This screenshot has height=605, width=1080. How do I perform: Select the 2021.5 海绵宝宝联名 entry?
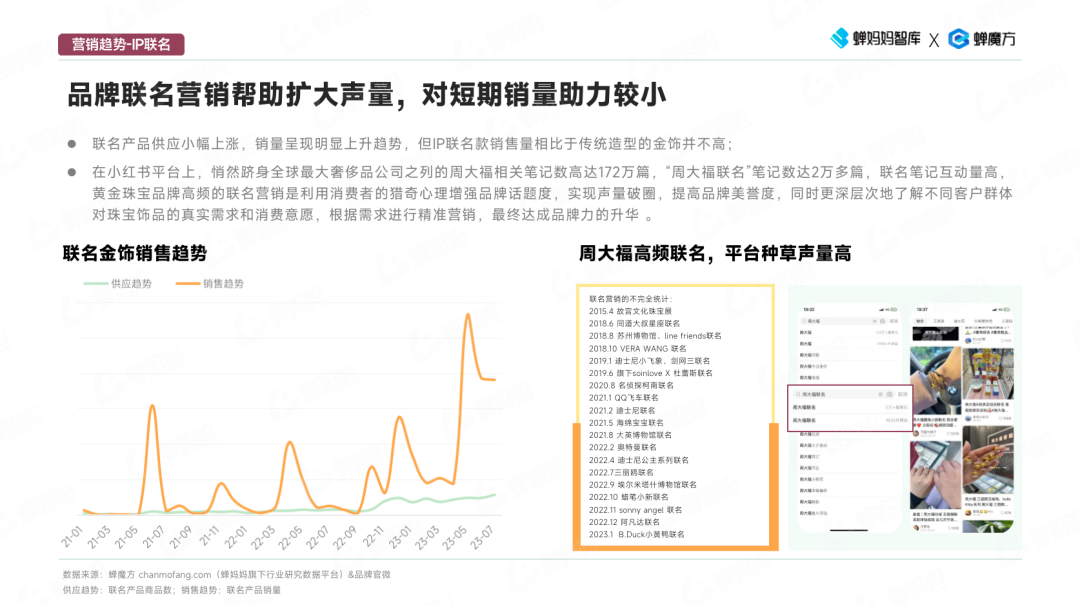(626, 422)
